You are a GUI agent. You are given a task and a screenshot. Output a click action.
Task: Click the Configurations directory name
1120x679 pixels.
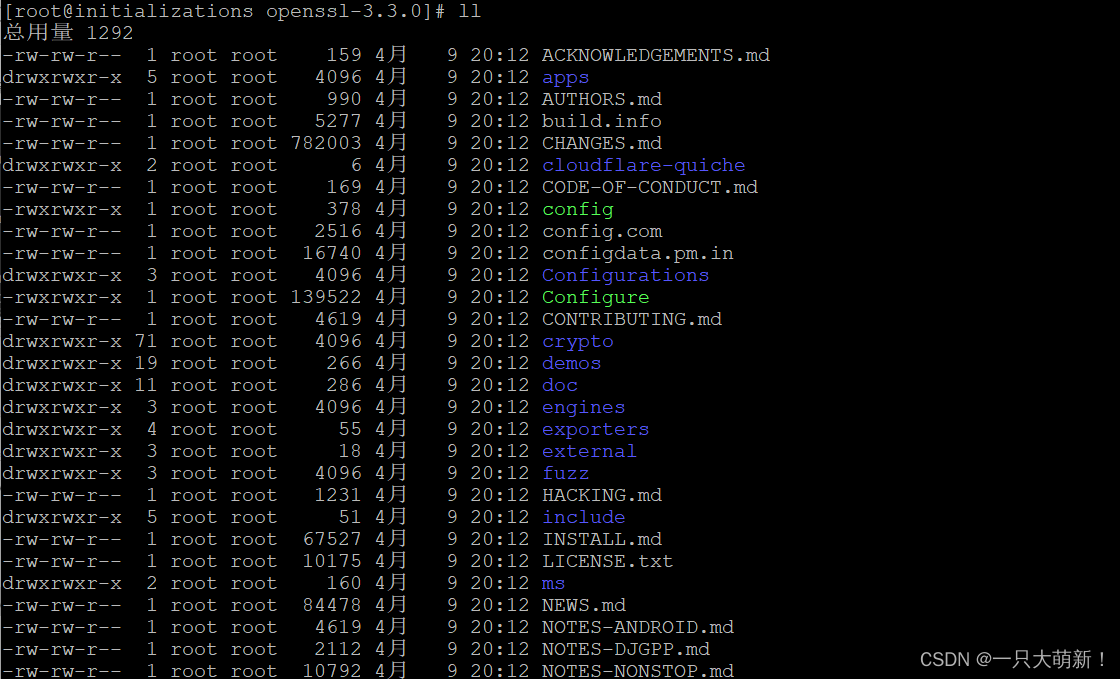pyautogui.click(x=626, y=276)
